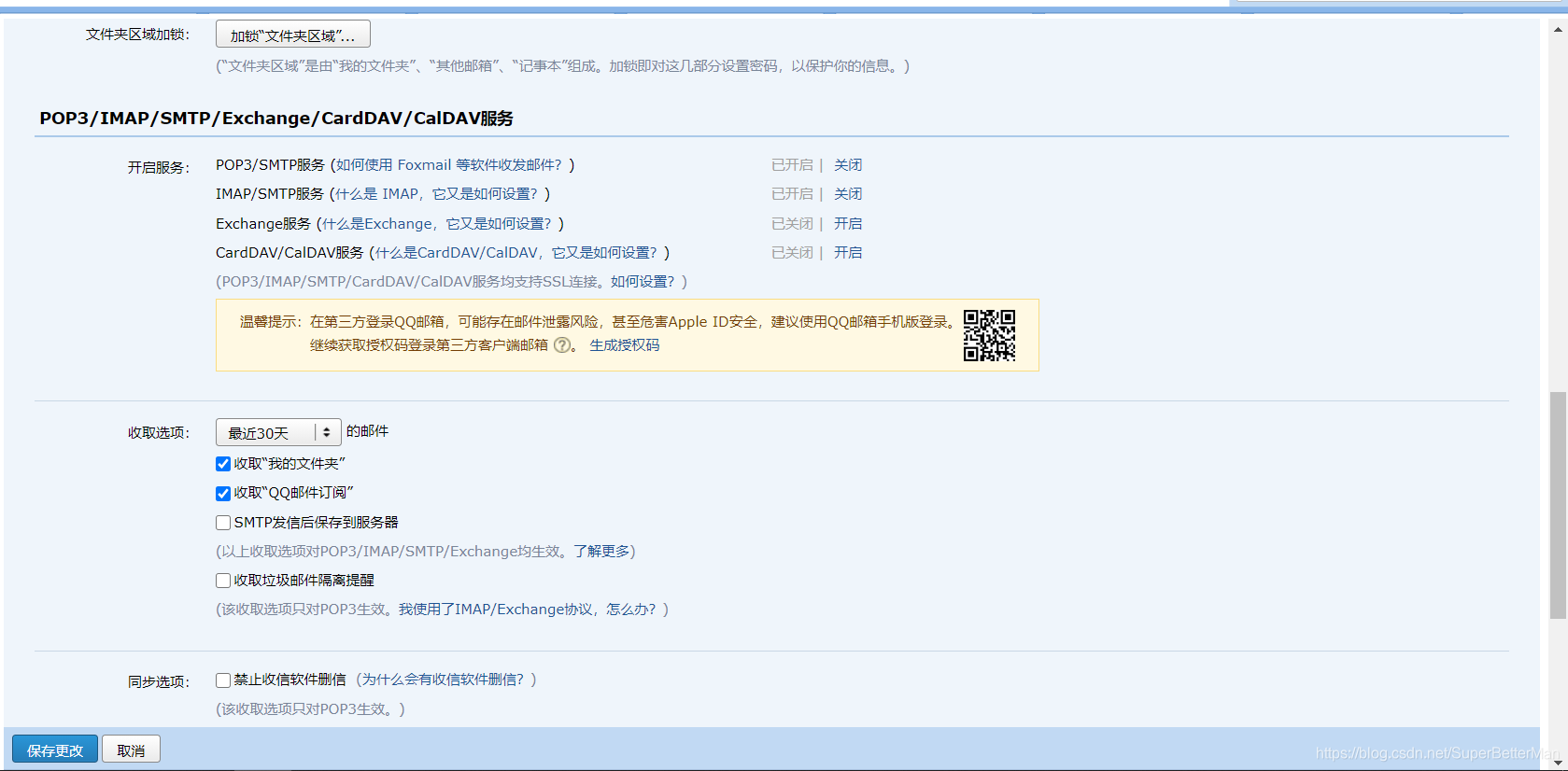The height and width of the screenshot is (771, 1568).
Task: Check SMTP发信后保存到服务器 checkbox
Action: (x=223, y=523)
